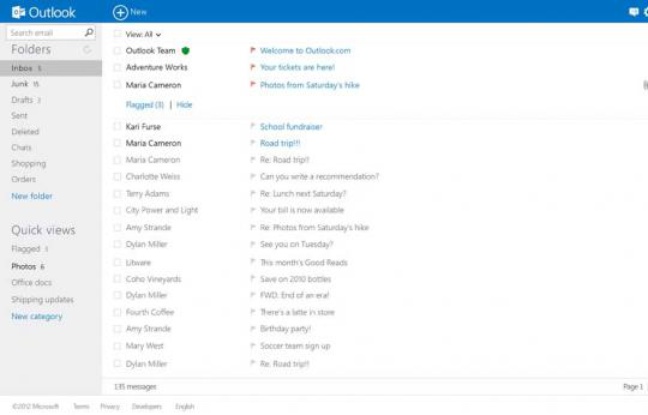Open the Privacy footer link
The width and height of the screenshot is (648, 415).
pos(110,406)
